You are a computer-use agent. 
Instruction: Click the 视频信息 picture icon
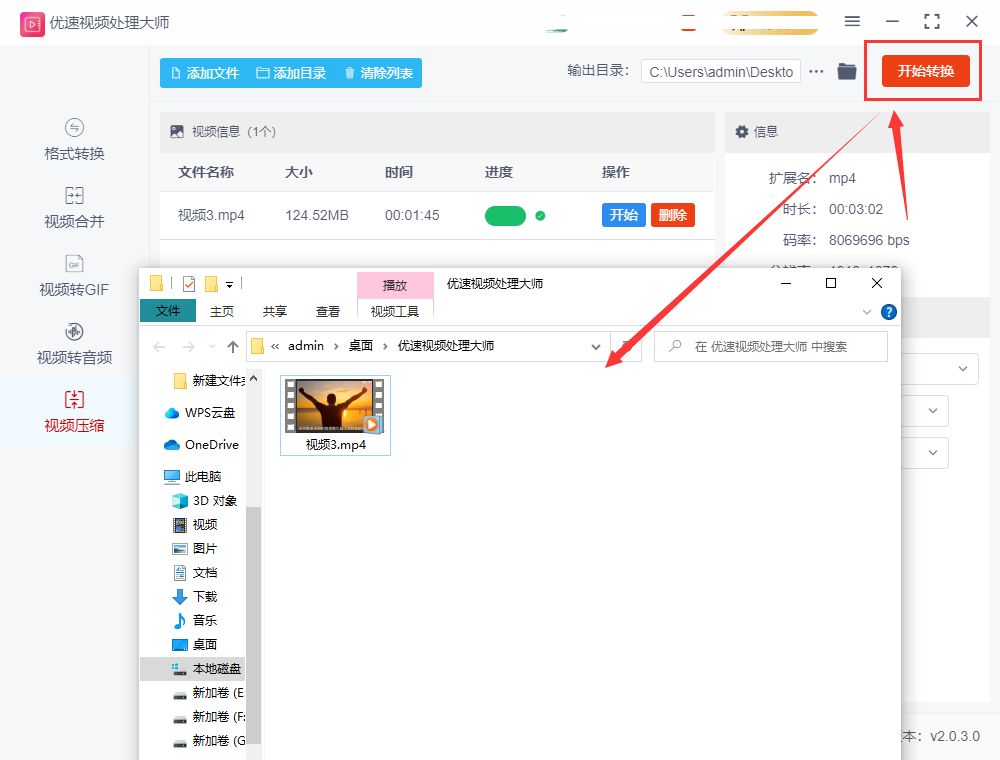point(177,131)
